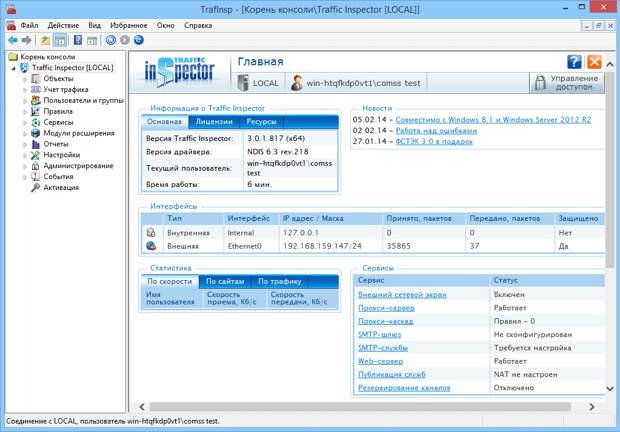Click the Управление доступом button
This screenshot has height=432, width=620.
coord(567,83)
